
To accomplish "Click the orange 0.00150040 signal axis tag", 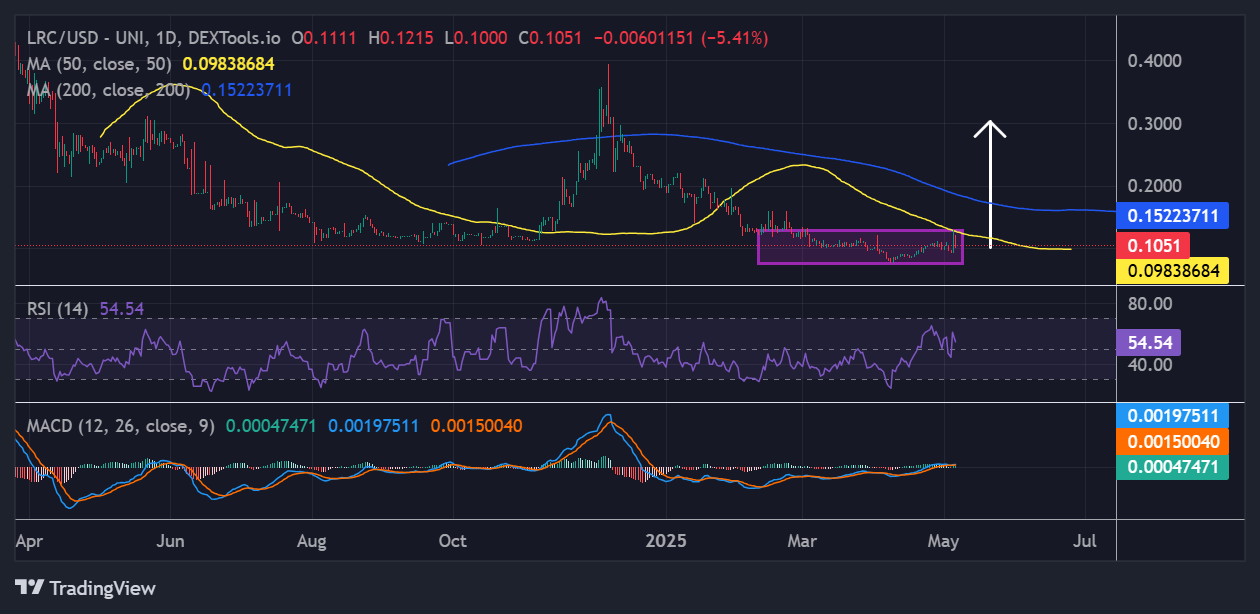I will (x=1172, y=441).
